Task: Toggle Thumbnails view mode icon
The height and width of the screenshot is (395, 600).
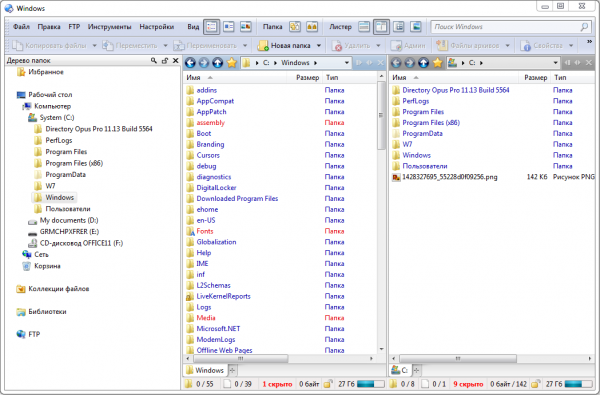Action: click(x=245, y=27)
